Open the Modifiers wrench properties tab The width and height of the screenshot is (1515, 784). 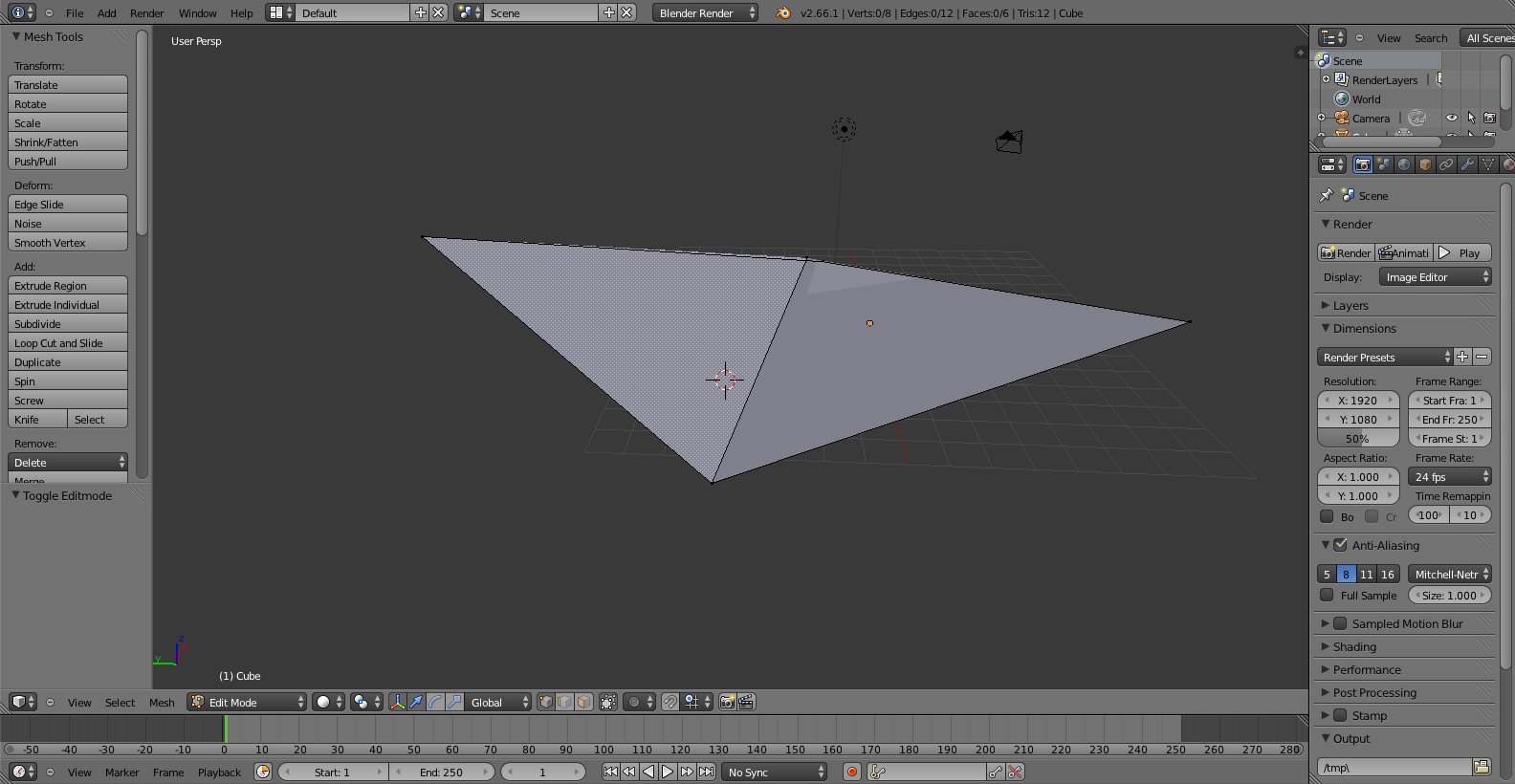click(1467, 164)
